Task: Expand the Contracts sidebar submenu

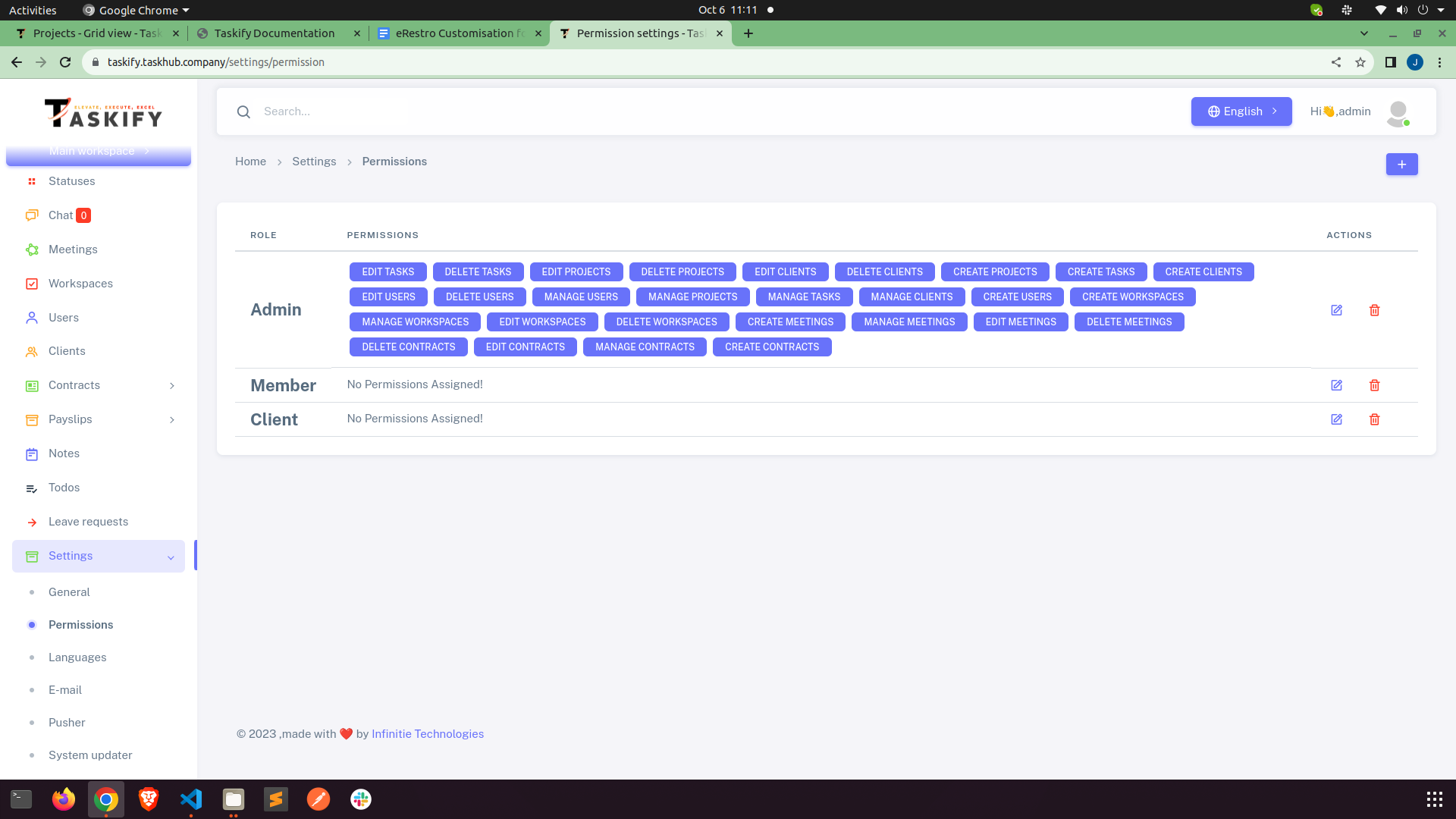Action: point(172,385)
